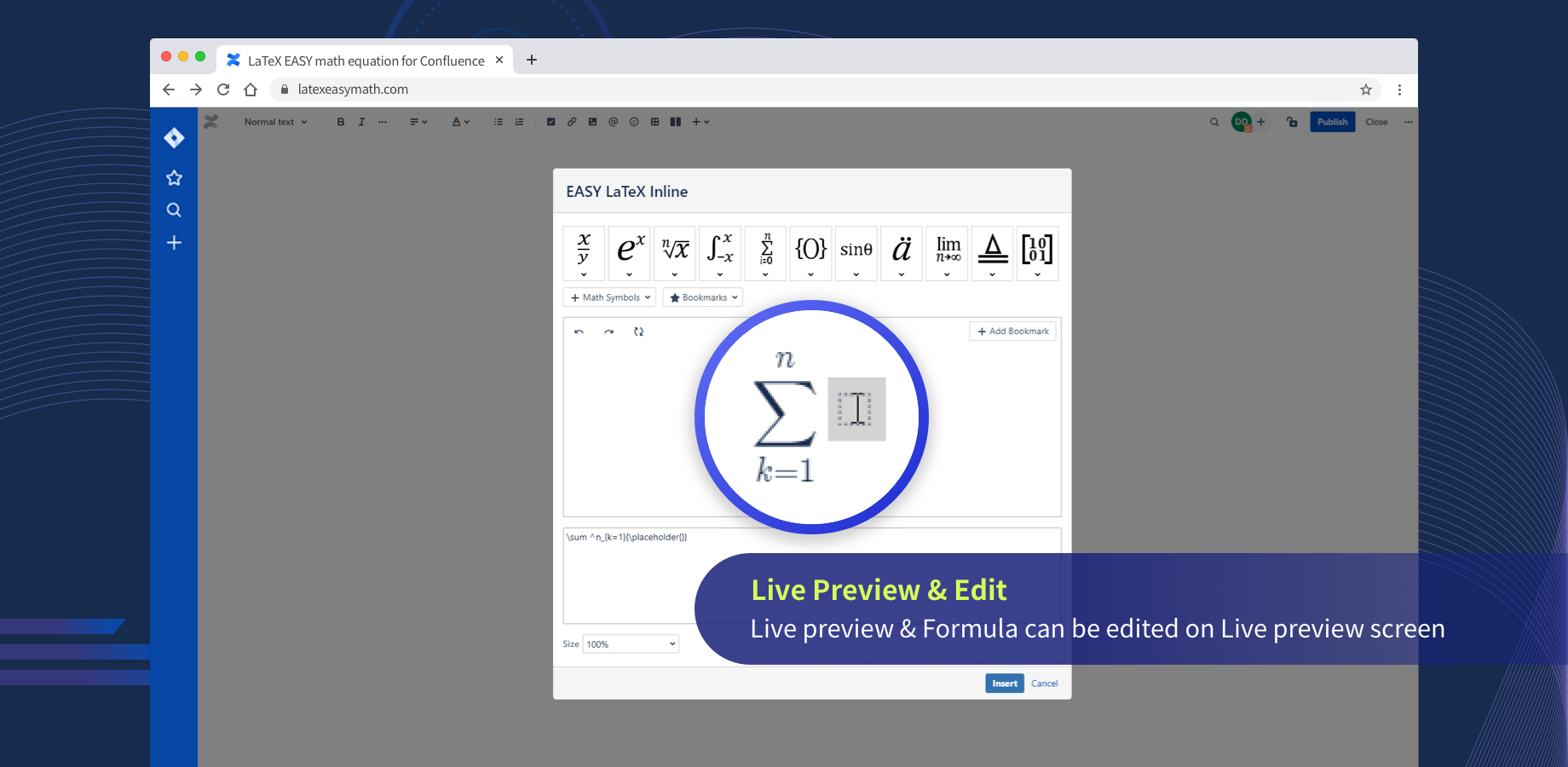
Task: Close the LaTeX EASY browser tab
Action: 499,60
